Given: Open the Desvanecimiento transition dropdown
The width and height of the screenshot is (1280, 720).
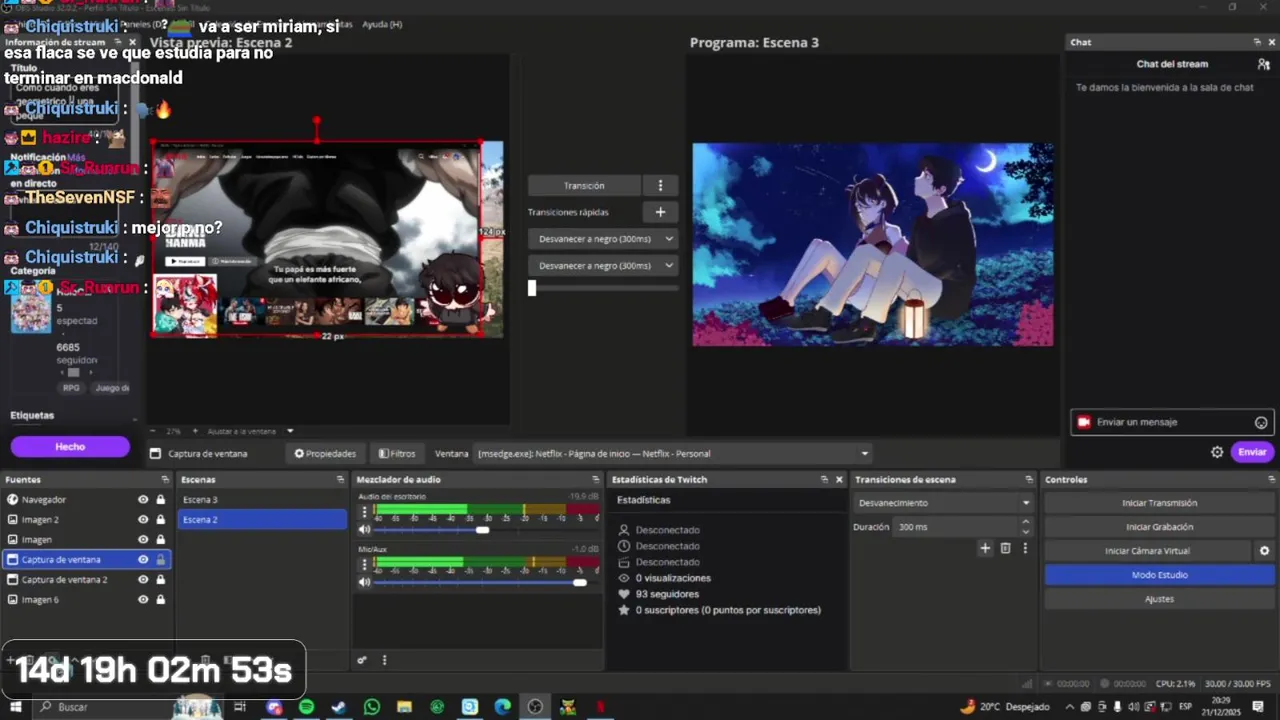Looking at the screenshot, I should pyautogui.click(x=943, y=503).
